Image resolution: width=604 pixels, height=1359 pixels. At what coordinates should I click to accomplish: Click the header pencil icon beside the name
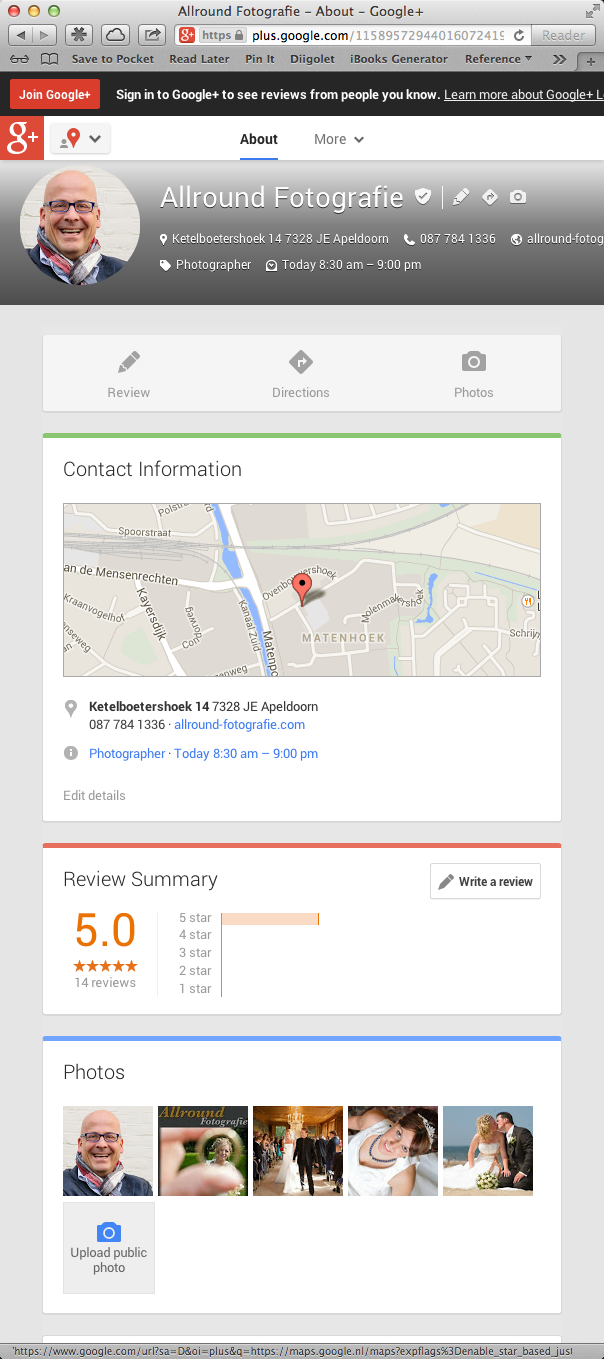[x=460, y=197]
